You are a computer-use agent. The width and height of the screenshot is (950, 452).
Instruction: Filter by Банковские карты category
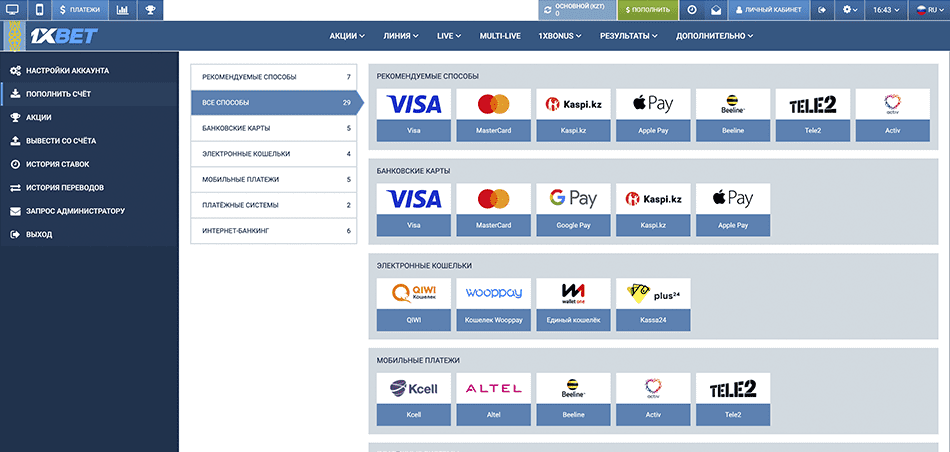[x=274, y=128]
